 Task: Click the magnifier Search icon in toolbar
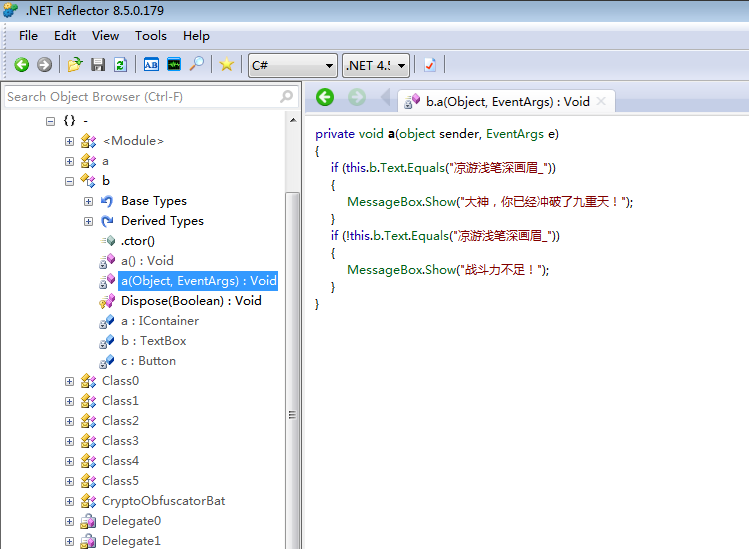197,65
